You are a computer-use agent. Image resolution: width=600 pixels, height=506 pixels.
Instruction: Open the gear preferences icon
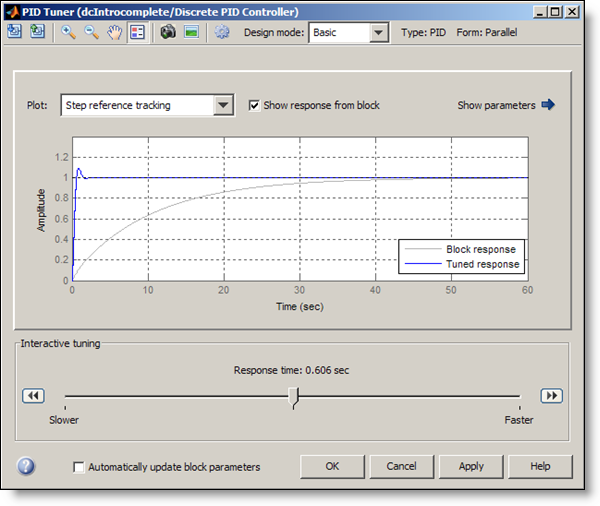click(x=222, y=32)
